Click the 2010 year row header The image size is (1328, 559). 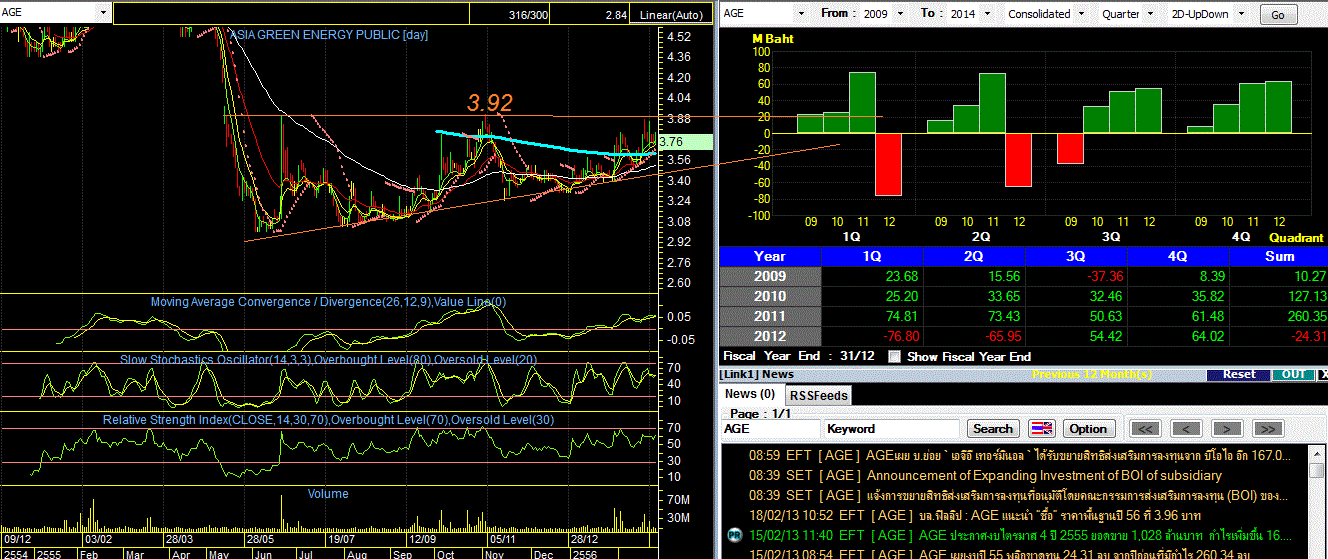coord(769,296)
